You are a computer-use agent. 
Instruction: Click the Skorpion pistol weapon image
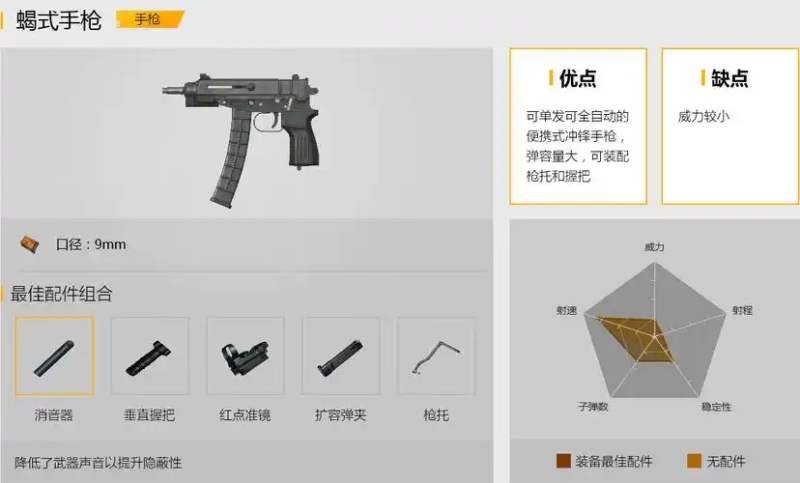(240, 139)
